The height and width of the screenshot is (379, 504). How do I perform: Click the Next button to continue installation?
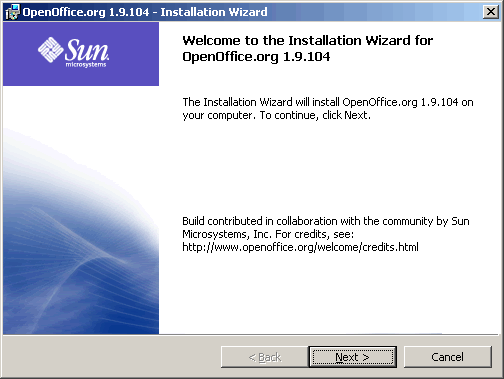(353, 357)
